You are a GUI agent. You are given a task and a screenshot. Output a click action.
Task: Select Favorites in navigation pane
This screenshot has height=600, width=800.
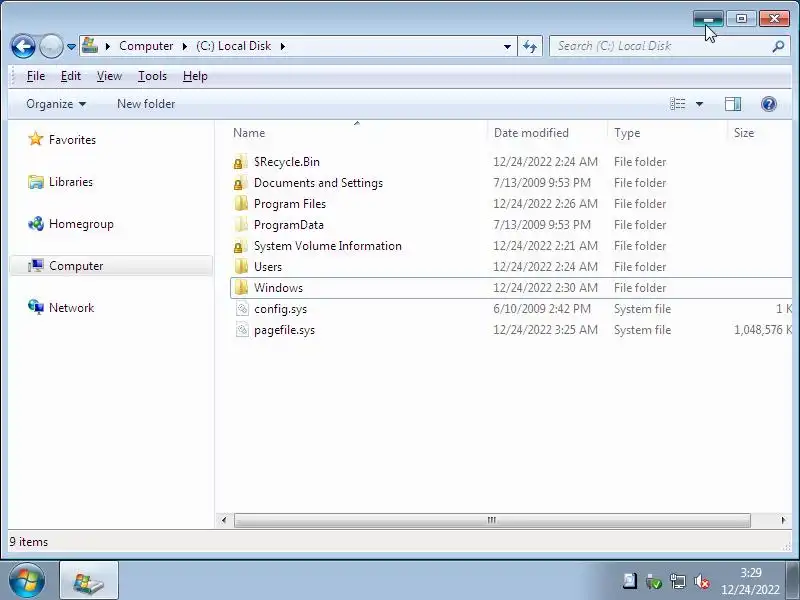(72, 139)
